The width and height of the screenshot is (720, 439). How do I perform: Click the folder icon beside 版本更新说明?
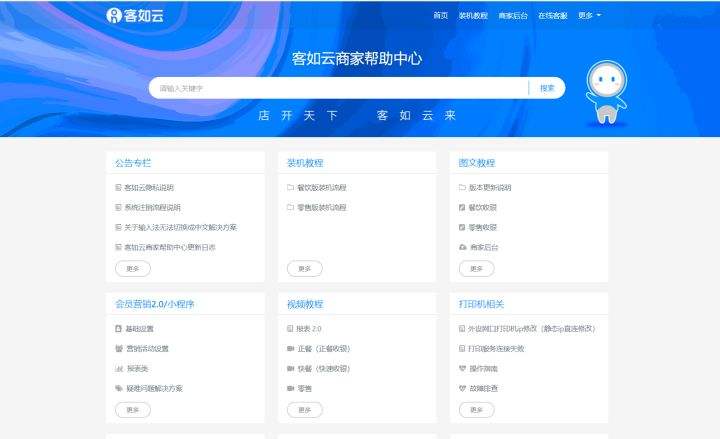coord(462,187)
